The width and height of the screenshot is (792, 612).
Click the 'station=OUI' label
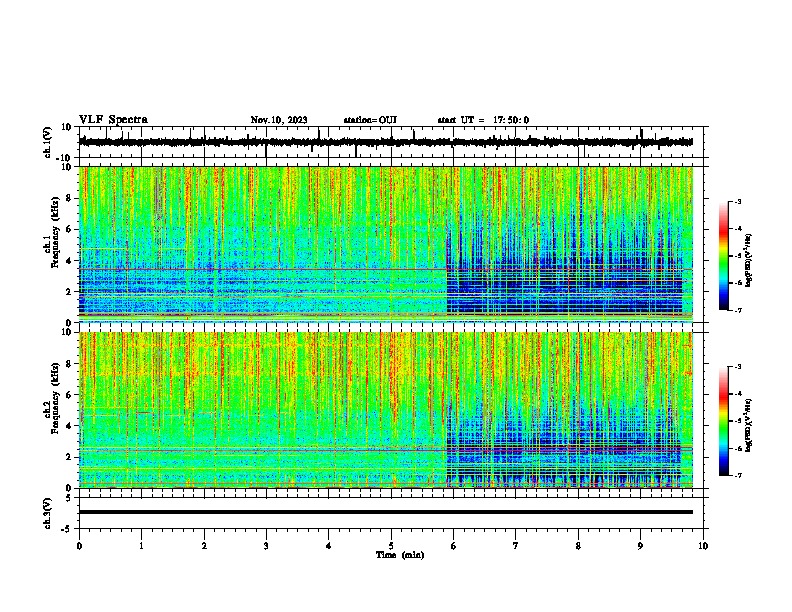coord(370,120)
